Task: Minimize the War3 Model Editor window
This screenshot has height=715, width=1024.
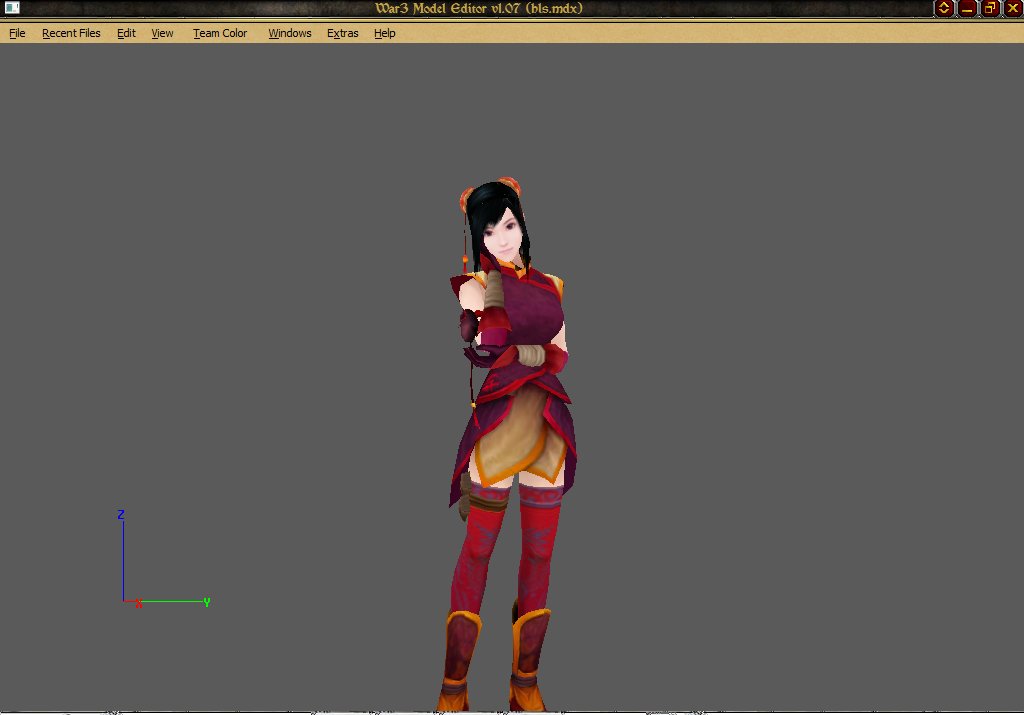Action: point(967,8)
